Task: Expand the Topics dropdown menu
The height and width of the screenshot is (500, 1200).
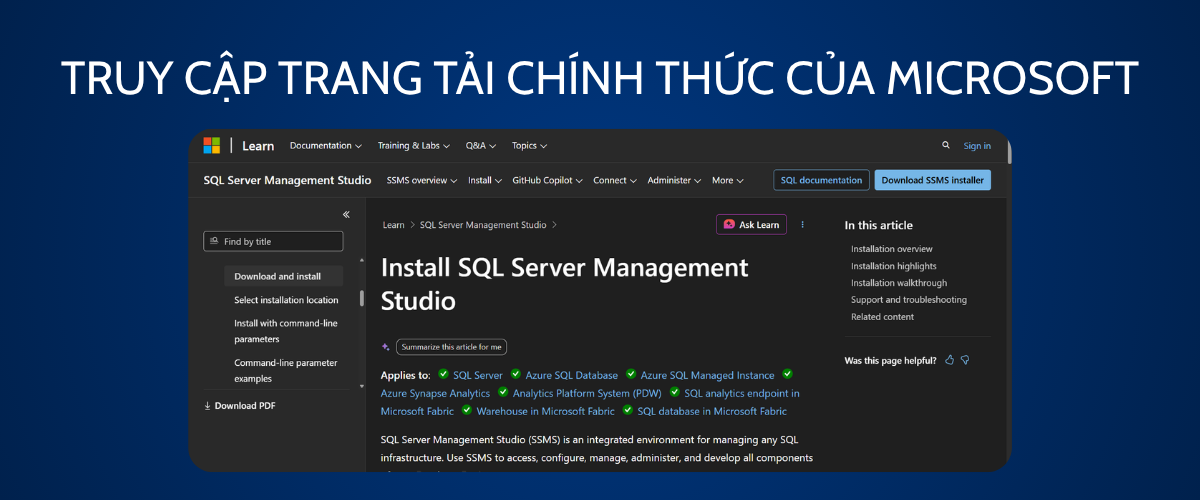Action: click(530, 146)
